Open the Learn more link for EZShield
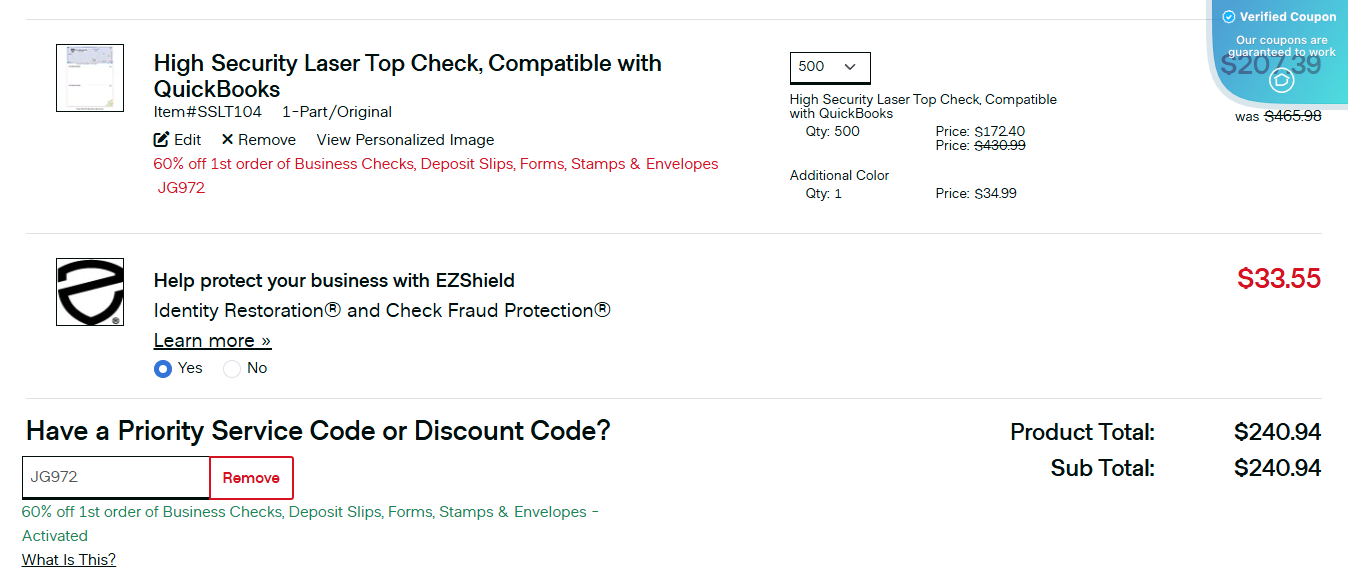The height and width of the screenshot is (581, 1348). pyautogui.click(x=212, y=340)
